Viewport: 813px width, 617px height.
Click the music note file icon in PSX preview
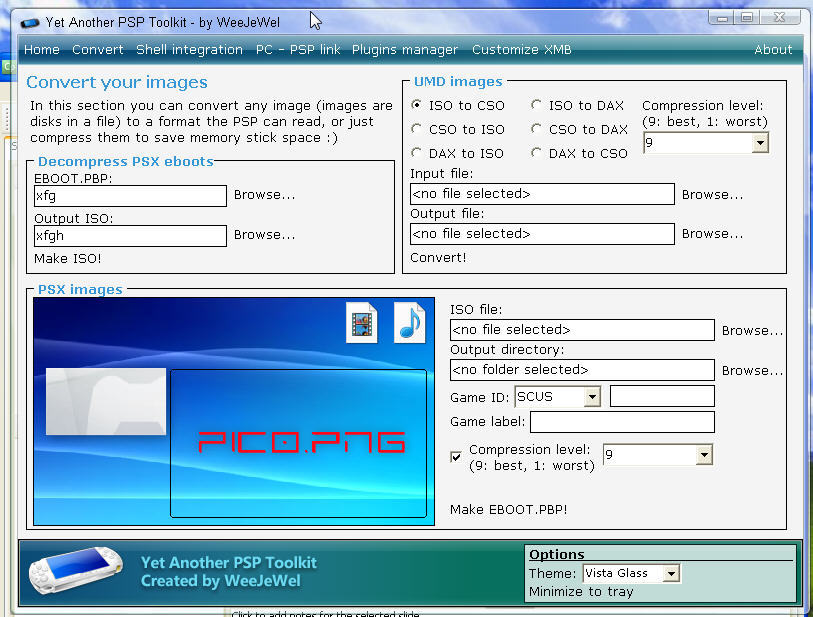coord(409,322)
